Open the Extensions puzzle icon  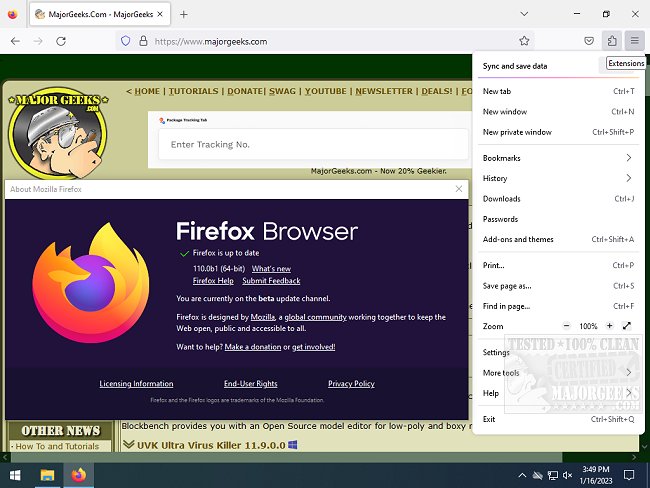(611, 41)
